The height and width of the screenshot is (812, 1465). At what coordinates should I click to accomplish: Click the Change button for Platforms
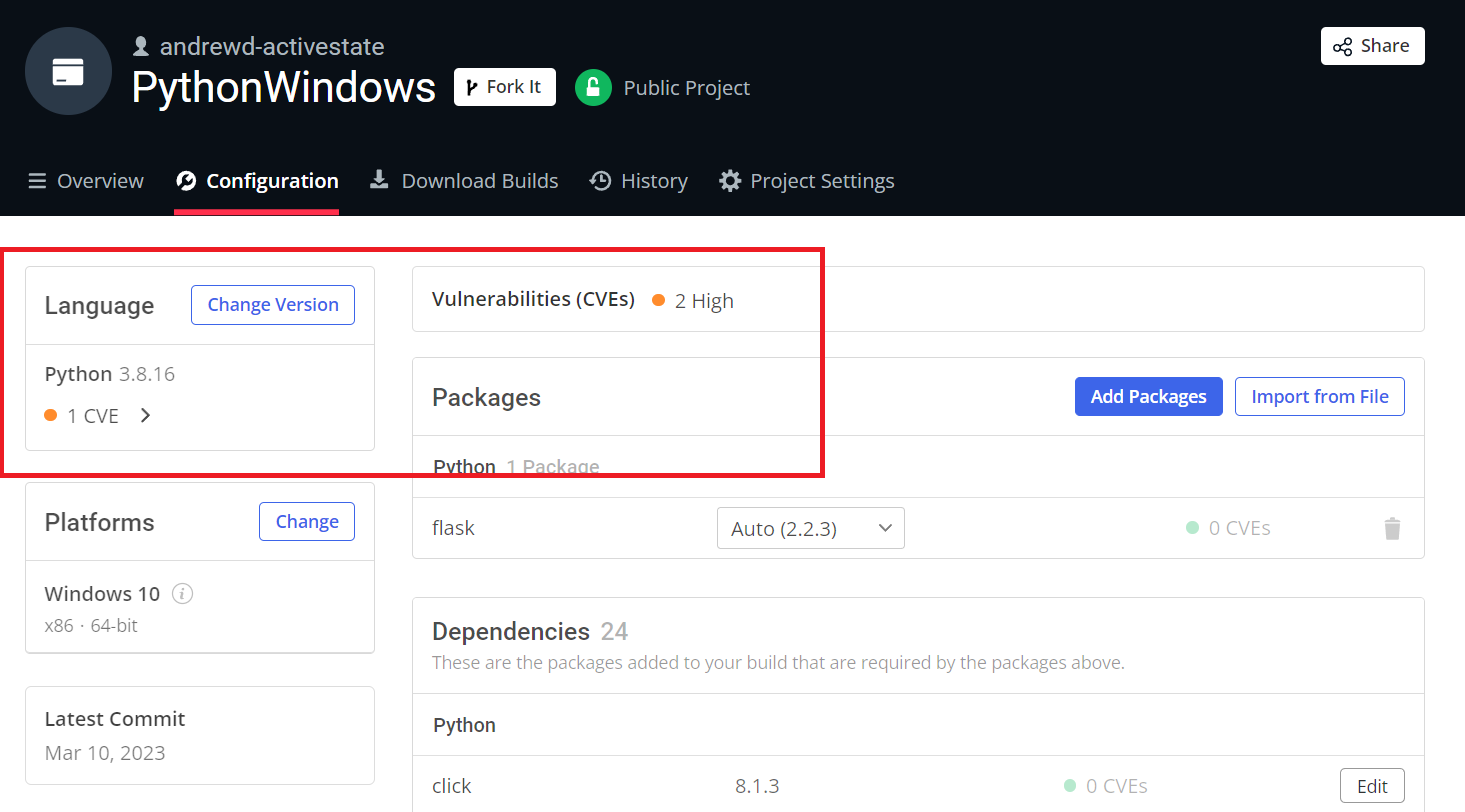(x=307, y=521)
